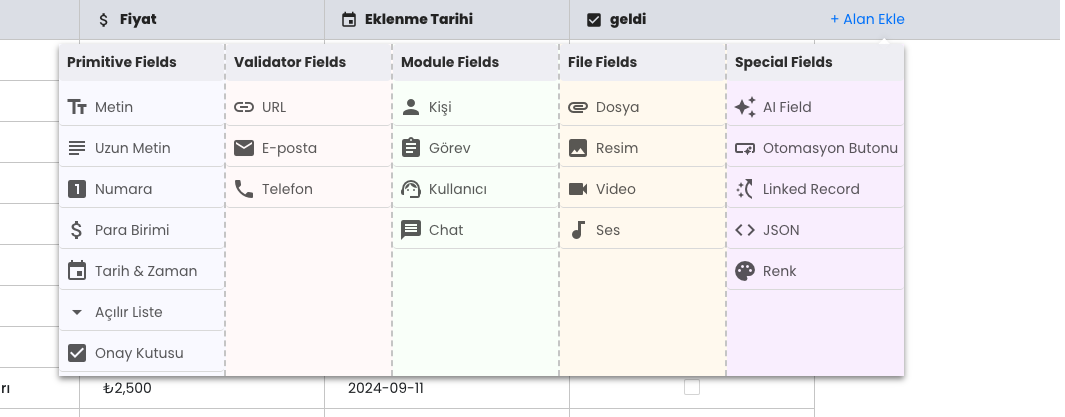1065x417 pixels.
Task: Click the Otomasyon Butonu icon
Action: pos(745,148)
